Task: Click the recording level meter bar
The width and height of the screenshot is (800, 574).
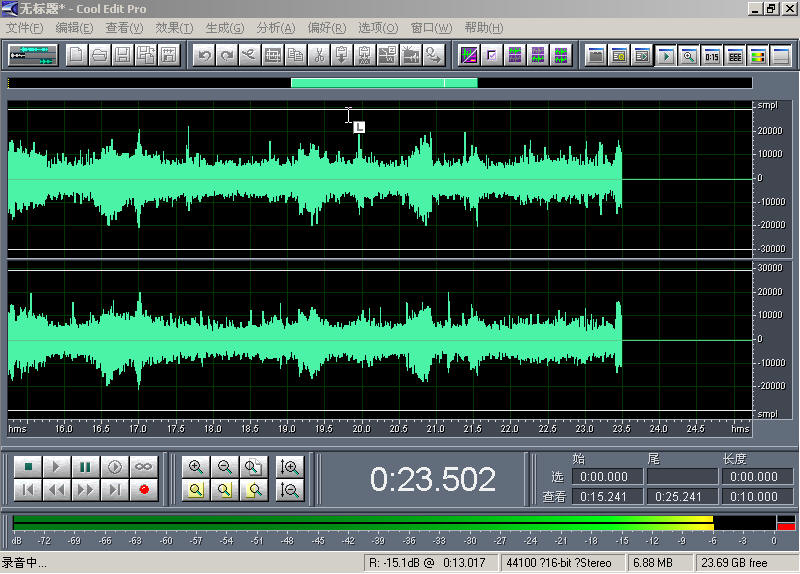Action: 394,523
